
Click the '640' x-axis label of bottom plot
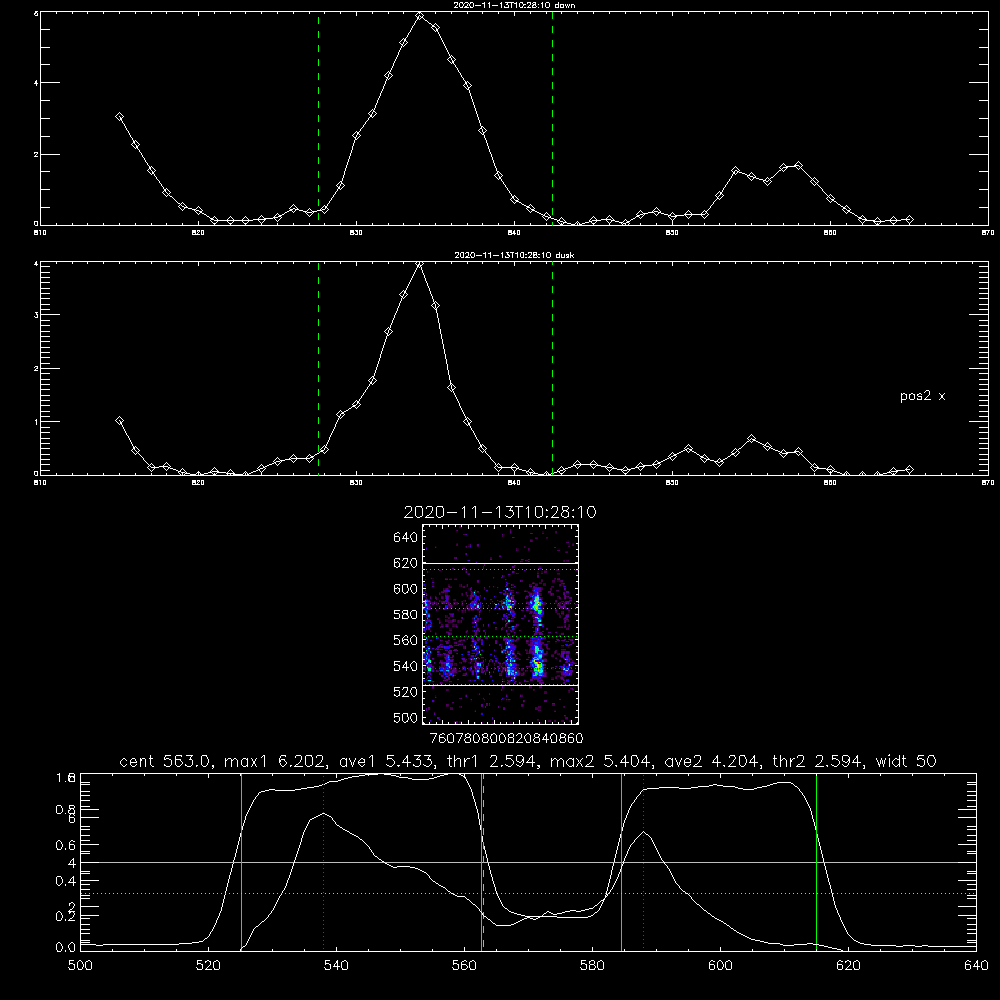pyautogui.click(x=976, y=966)
